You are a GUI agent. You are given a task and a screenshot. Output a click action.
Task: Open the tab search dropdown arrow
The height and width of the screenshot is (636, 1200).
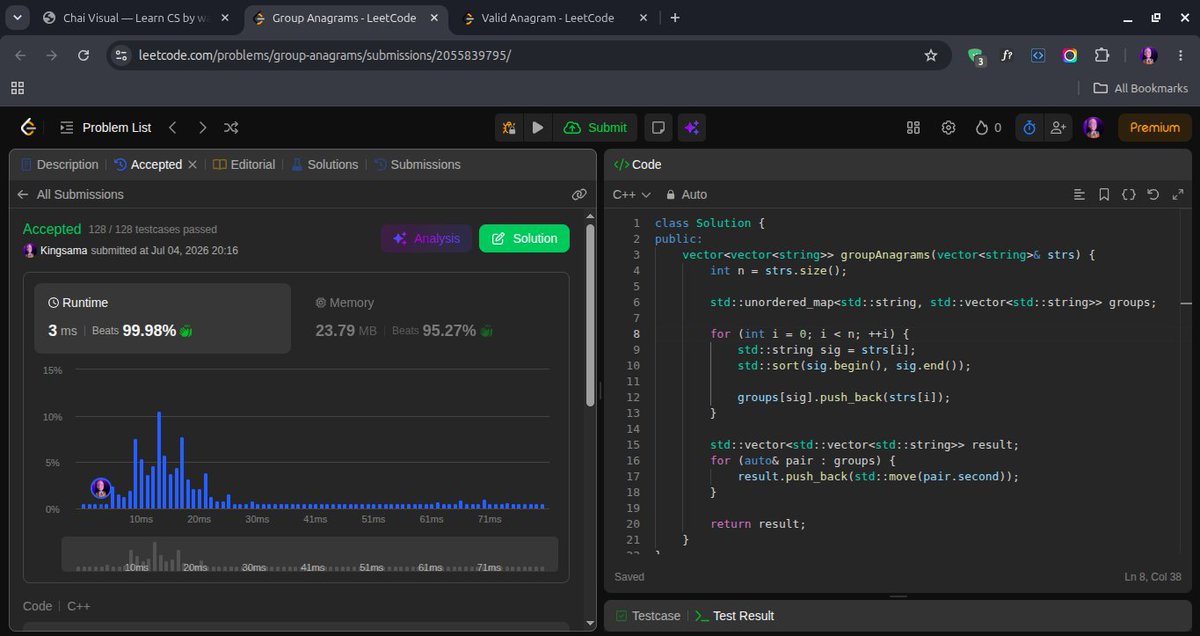click(17, 18)
